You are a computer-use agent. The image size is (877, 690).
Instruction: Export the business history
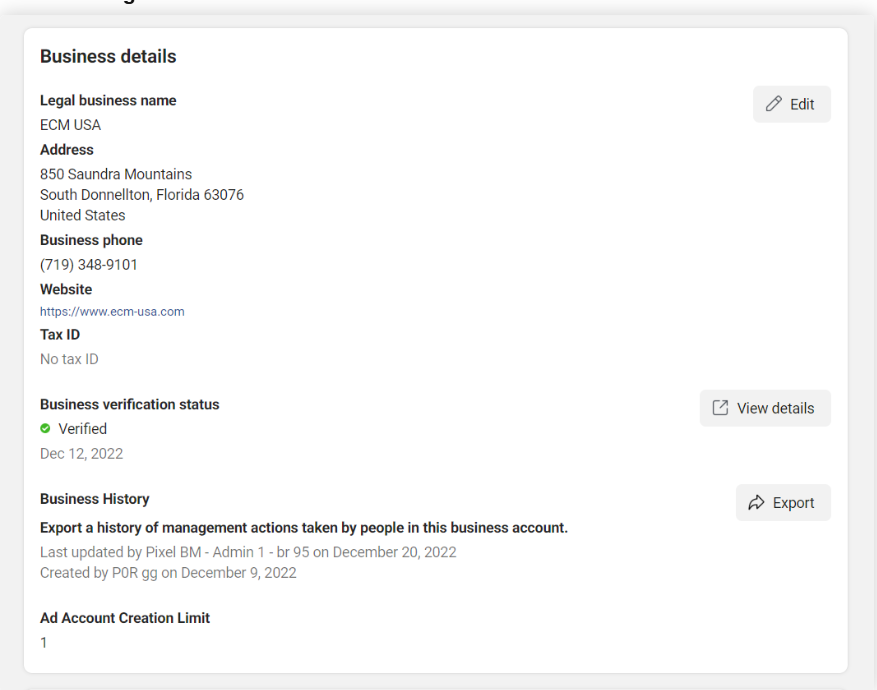tap(783, 503)
